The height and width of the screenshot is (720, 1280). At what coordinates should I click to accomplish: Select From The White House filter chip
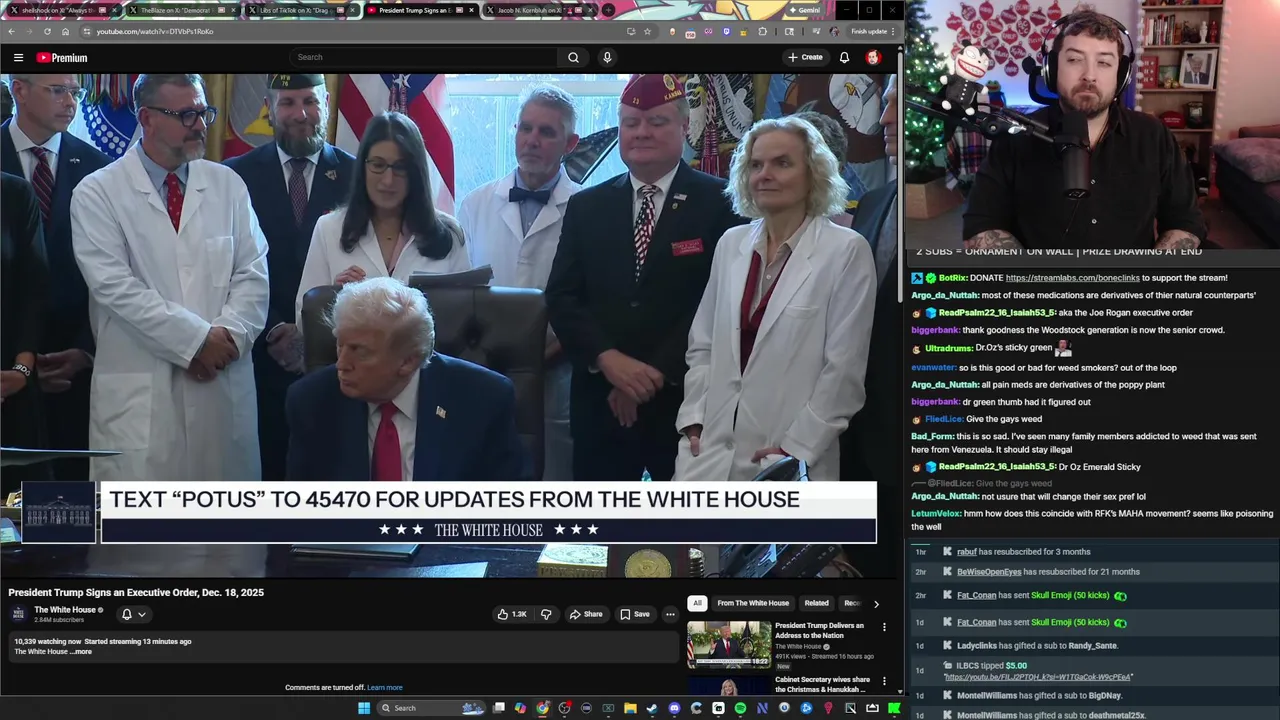753,603
